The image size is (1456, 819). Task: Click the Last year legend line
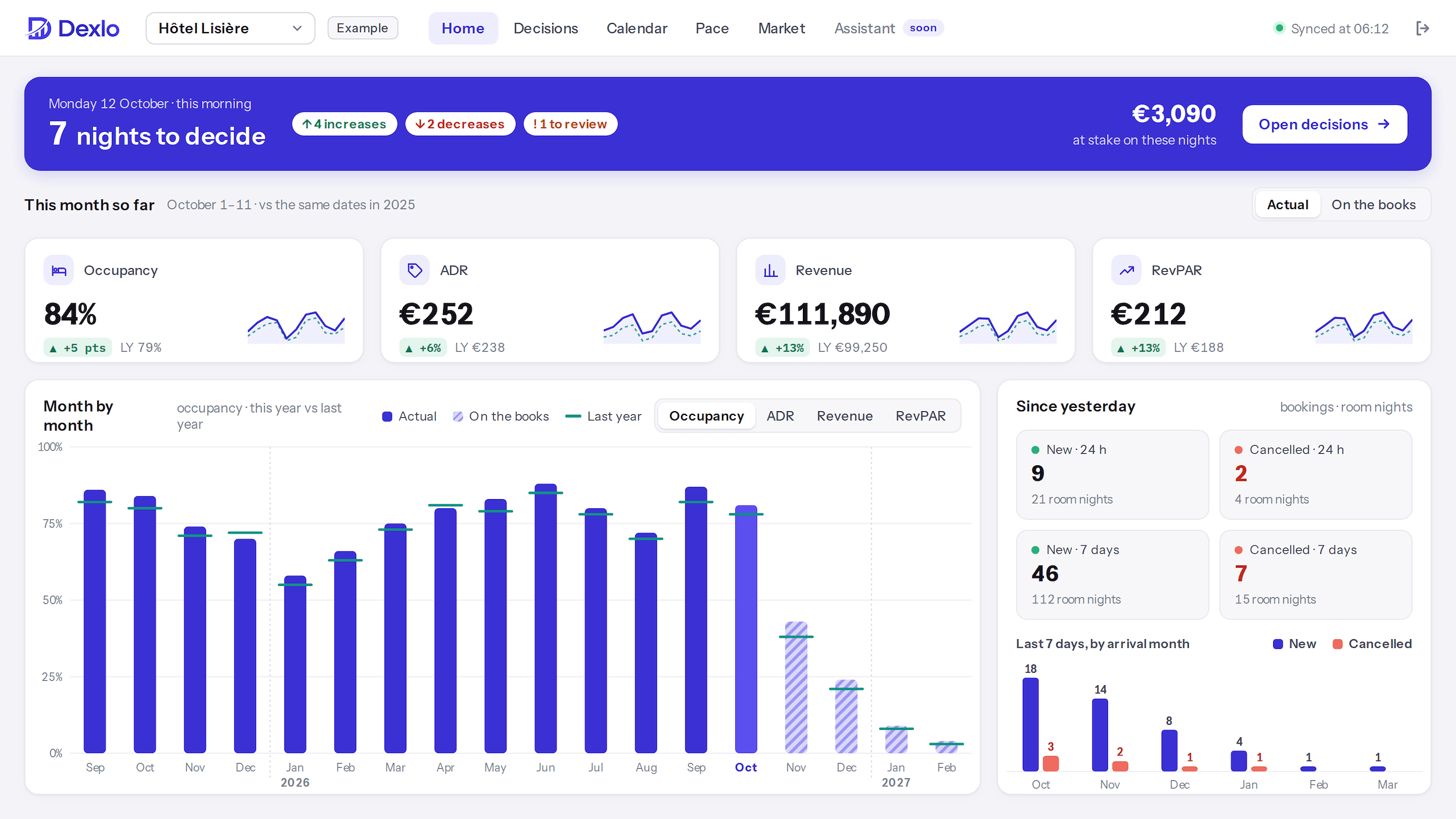click(x=573, y=417)
